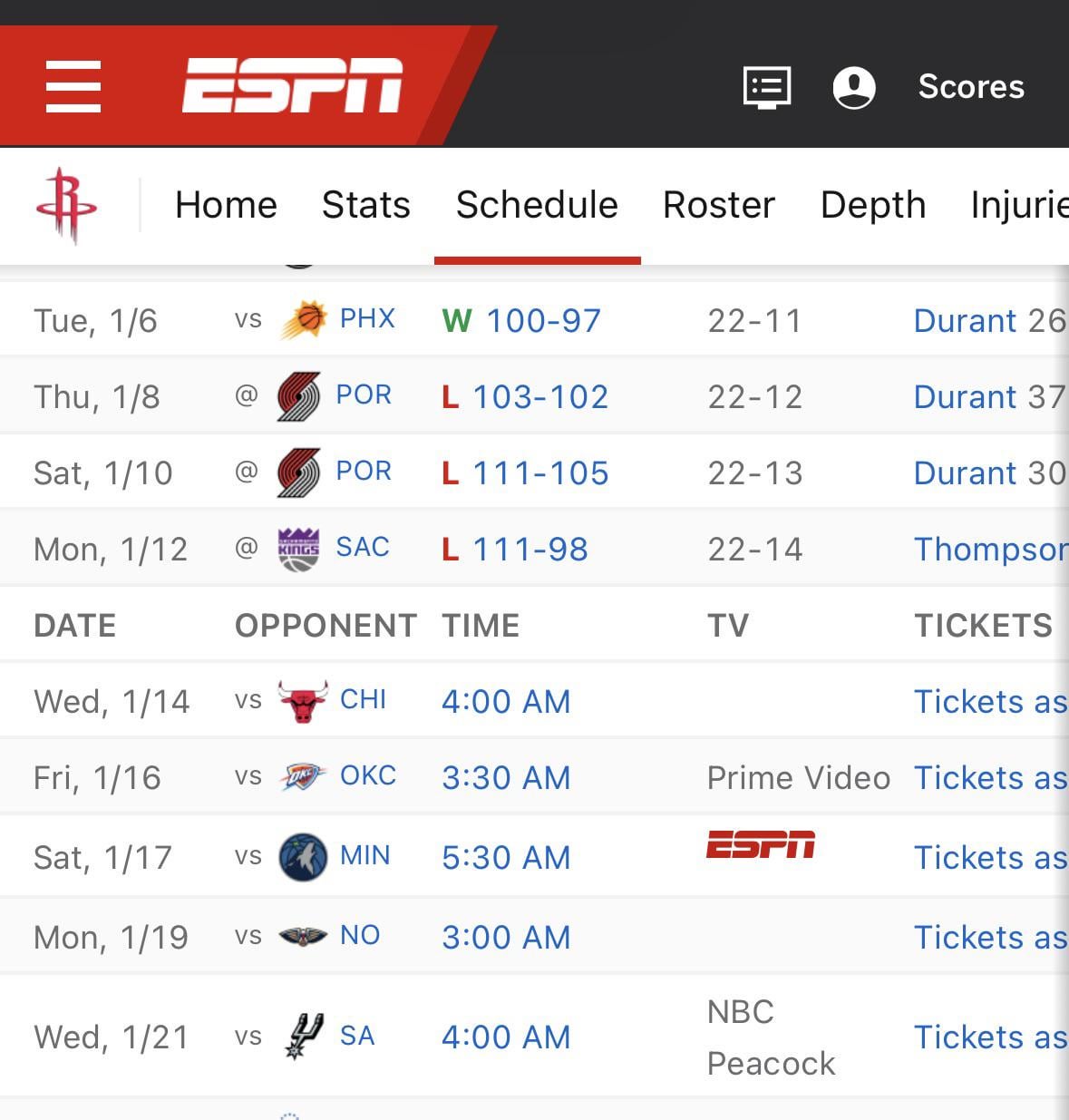The width and height of the screenshot is (1069, 1120).
Task: Click the Houston Rockets team logo
Action: [x=66, y=205]
